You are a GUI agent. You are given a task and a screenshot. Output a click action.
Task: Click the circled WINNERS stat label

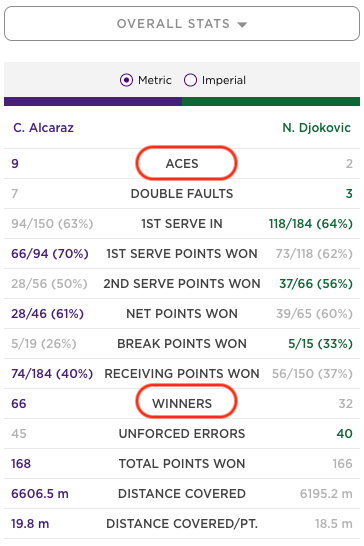coord(182,404)
